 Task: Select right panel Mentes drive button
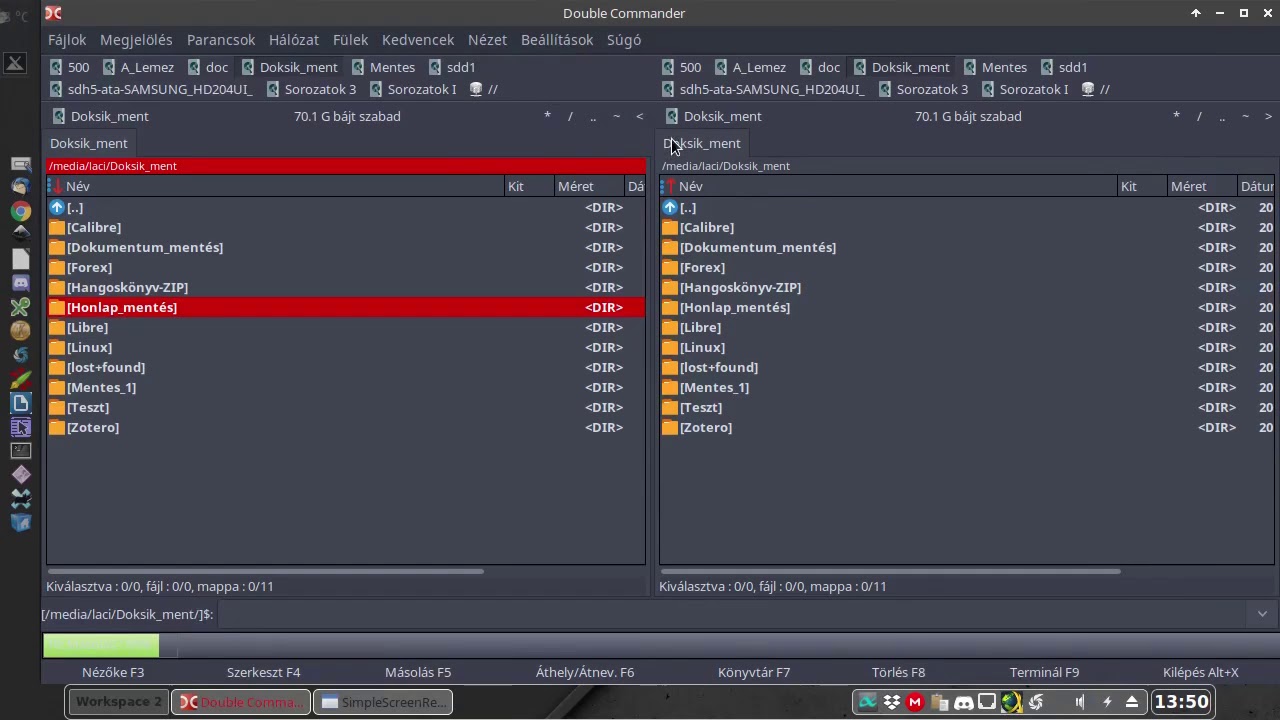point(995,67)
